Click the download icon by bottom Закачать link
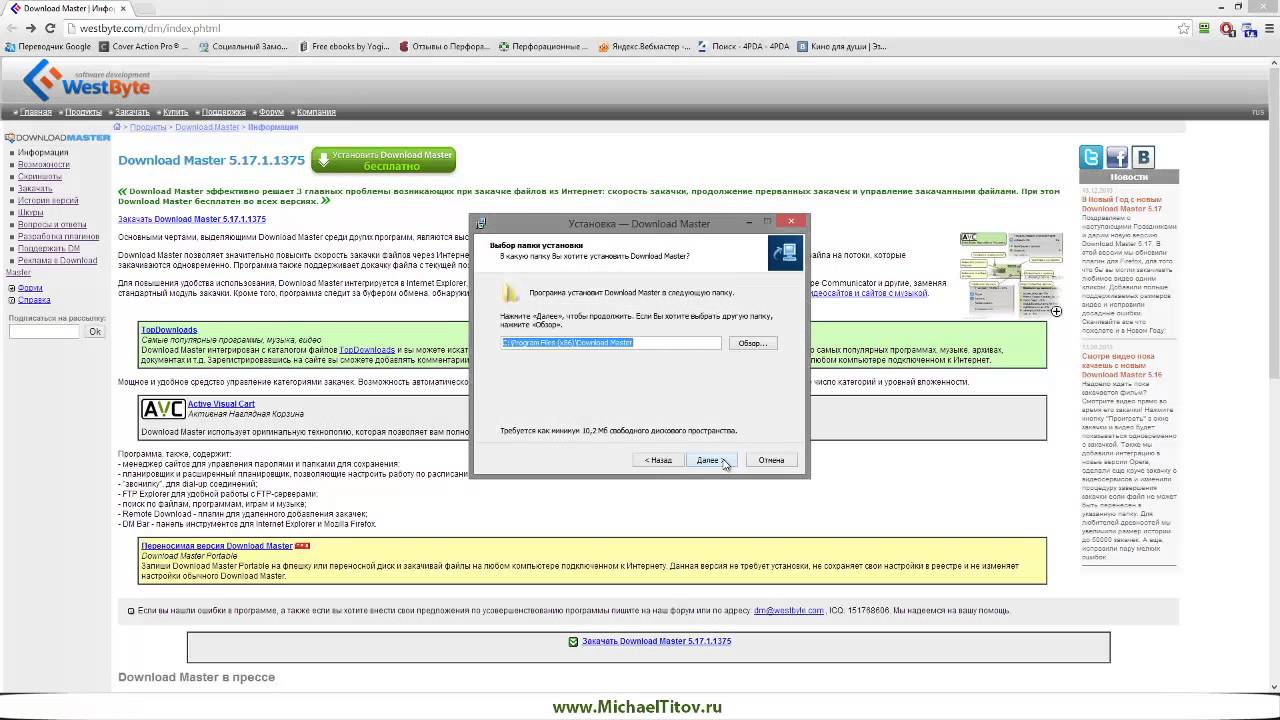Image resolution: width=1280 pixels, height=720 pixels. click(573, 641)
